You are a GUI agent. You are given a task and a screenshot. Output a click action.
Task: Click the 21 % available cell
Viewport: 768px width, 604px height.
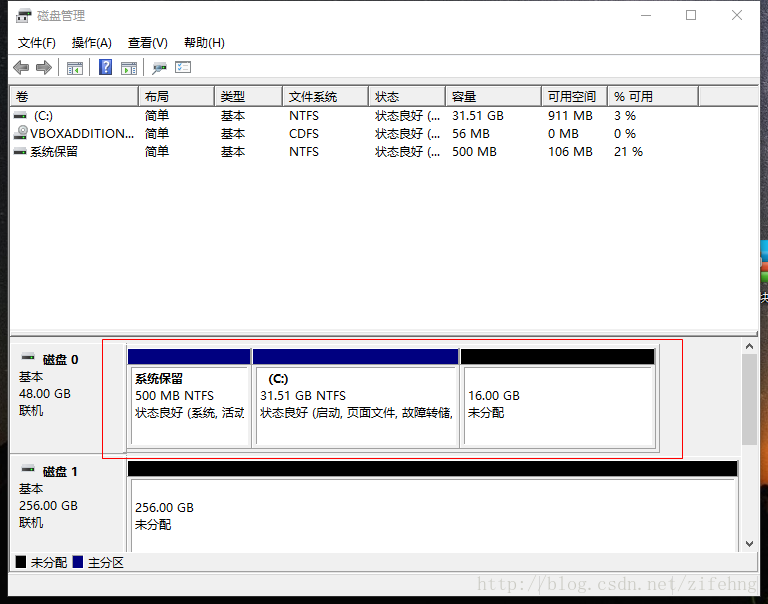(x=628, y=152)
